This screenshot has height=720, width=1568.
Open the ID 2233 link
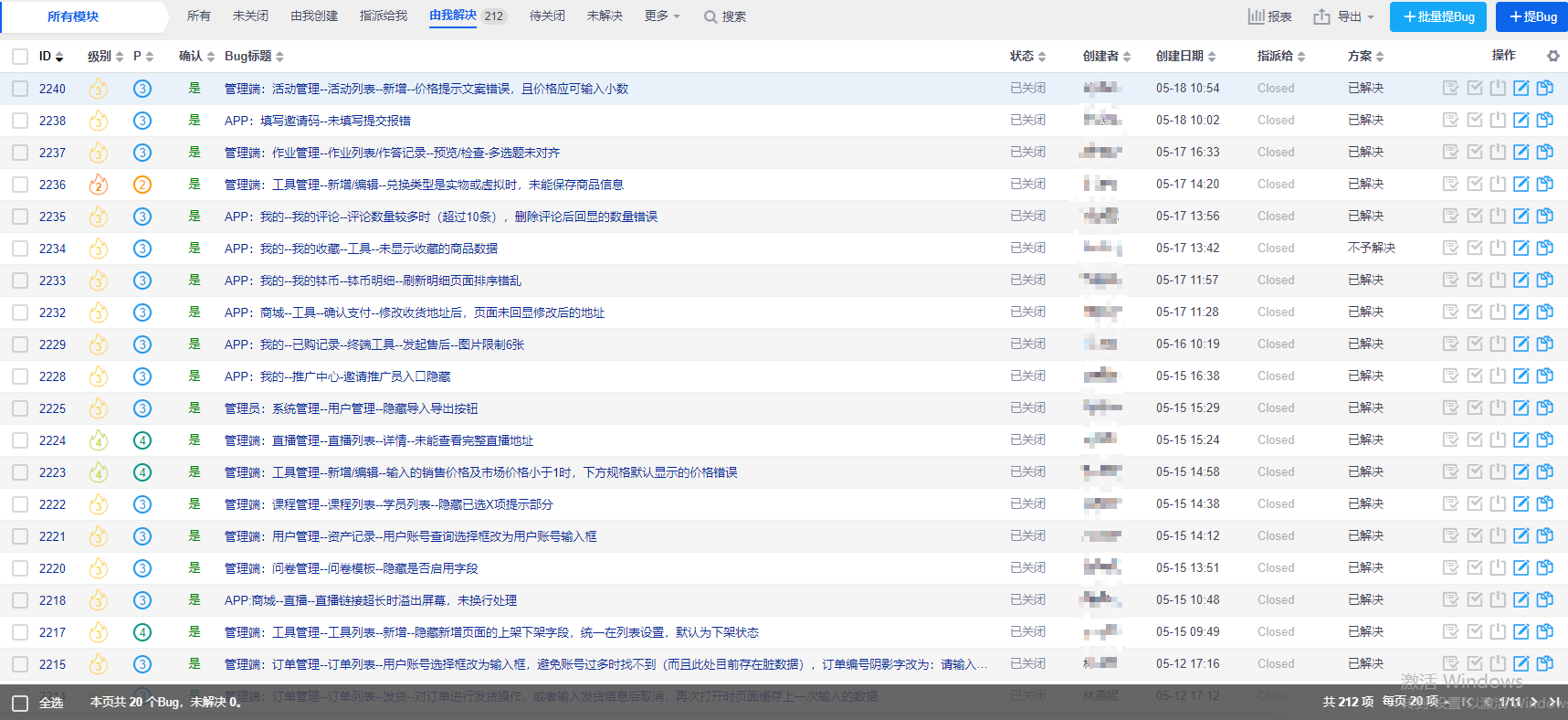(x=52, y=281)
